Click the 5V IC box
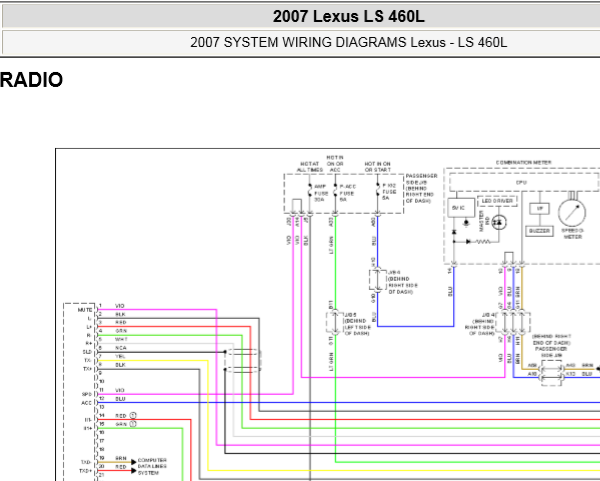 (461, 208)
